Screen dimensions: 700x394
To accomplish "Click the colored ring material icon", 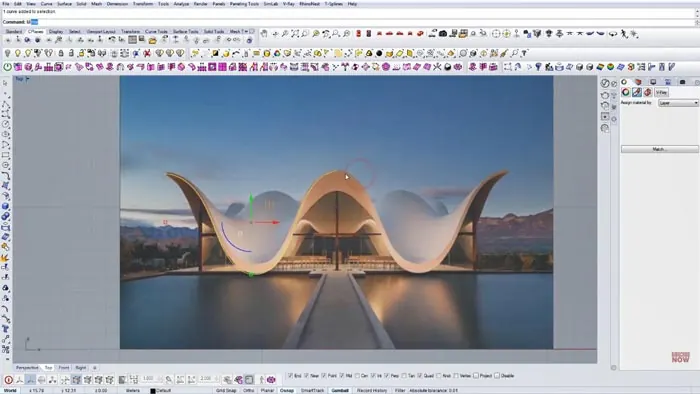I will (x=625, y=92).
